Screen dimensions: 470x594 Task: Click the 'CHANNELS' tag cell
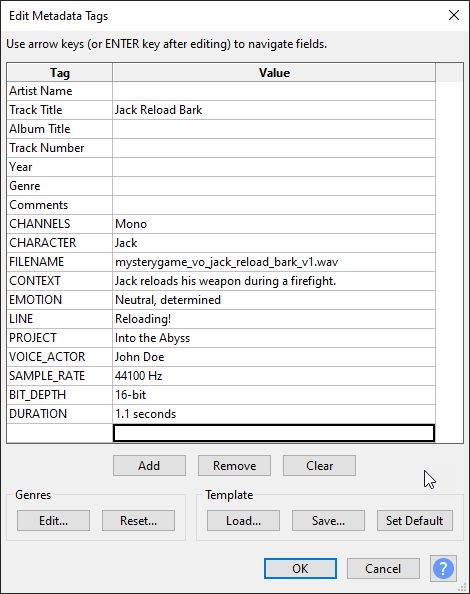(x=59, y=224)
